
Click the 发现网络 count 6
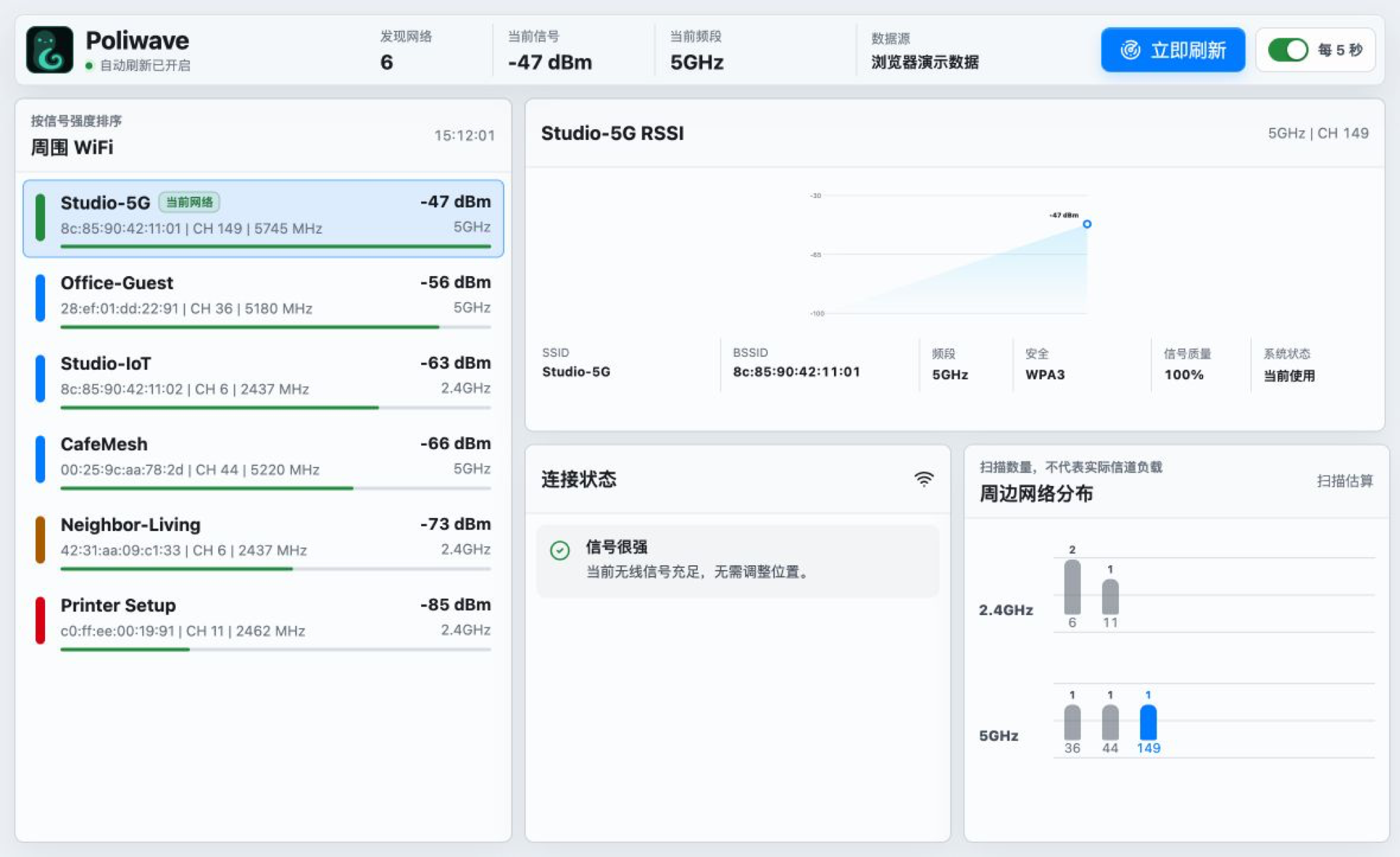pyautogui.click(x=387, y=62)
